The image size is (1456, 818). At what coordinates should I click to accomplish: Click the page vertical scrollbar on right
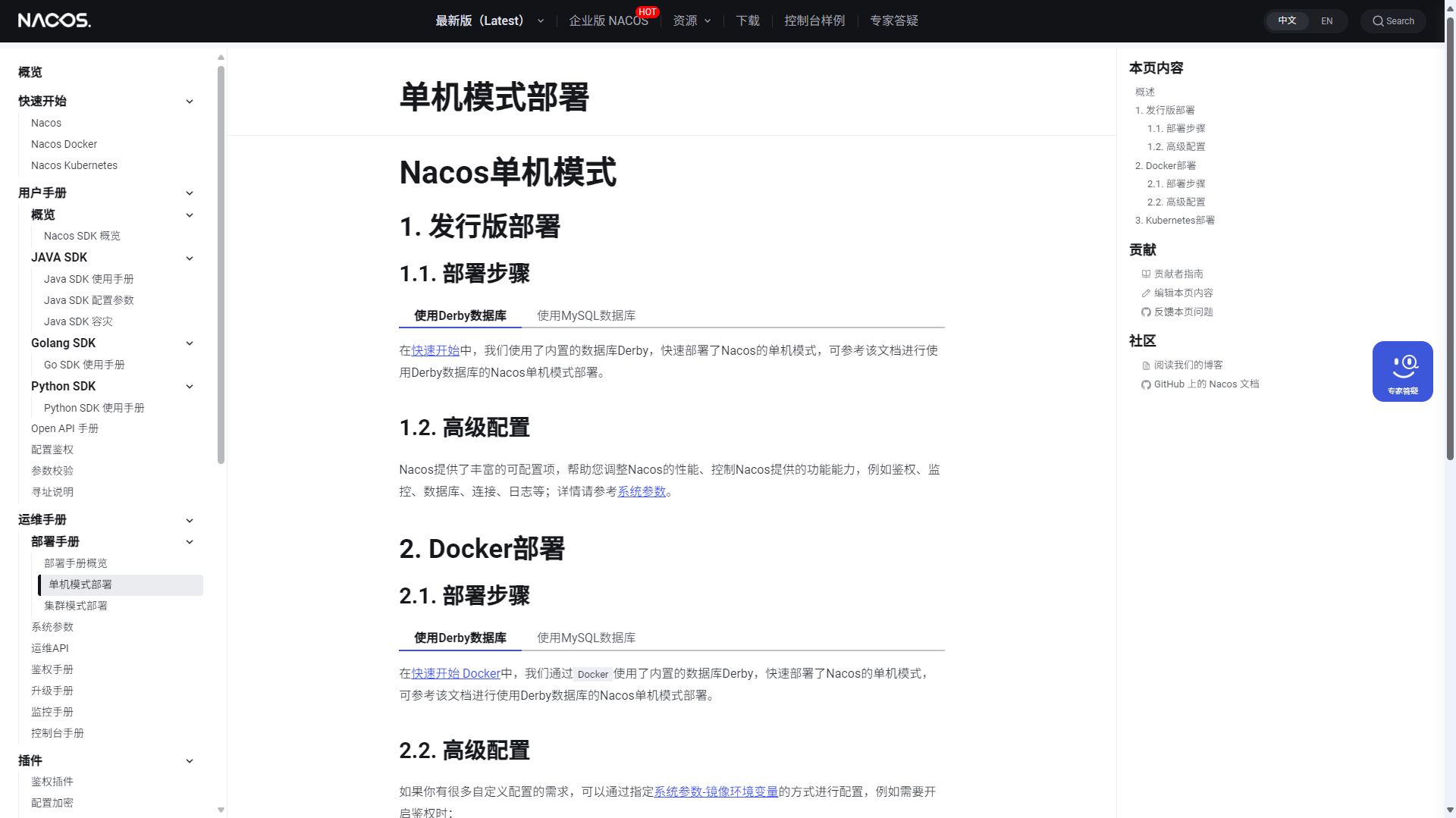(1450, 238)
